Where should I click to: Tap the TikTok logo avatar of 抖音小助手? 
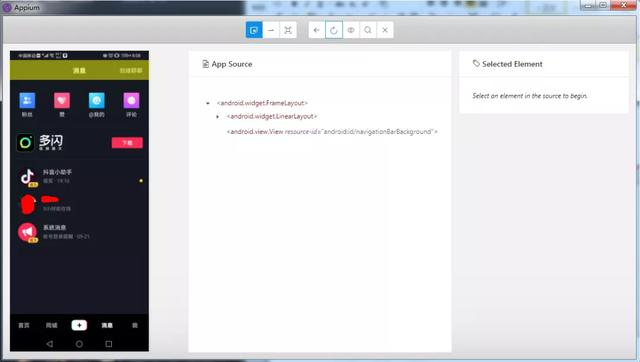coord(28,177)
